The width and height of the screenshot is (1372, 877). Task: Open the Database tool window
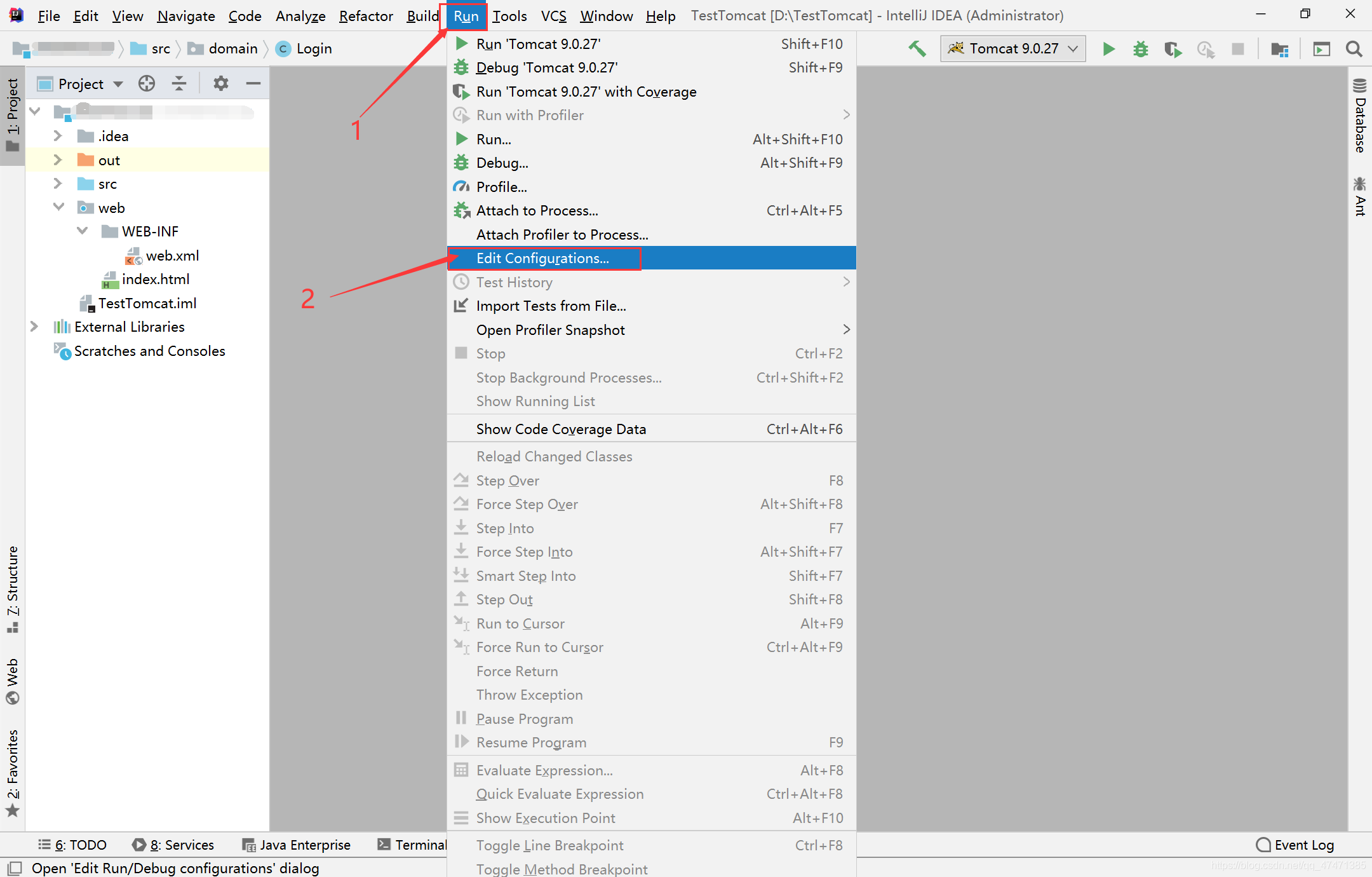(x=1359, y=116)
